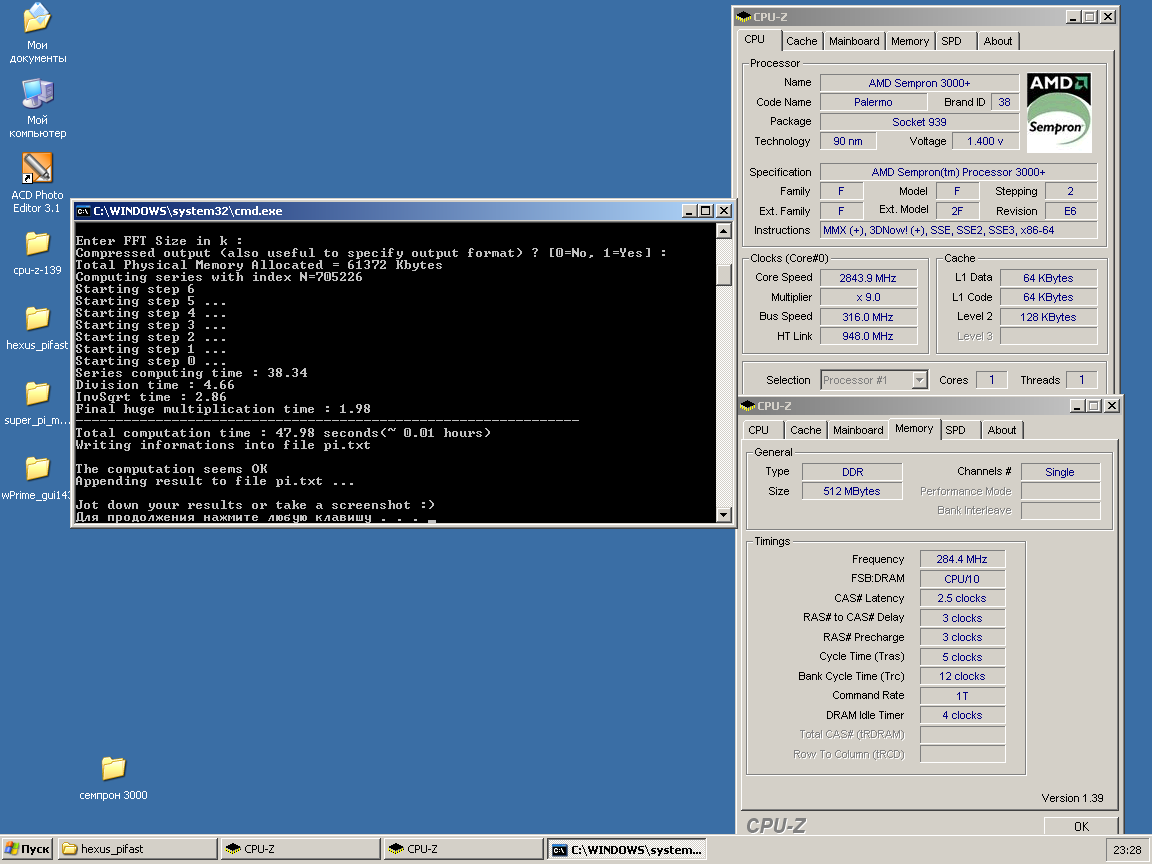Switch to Mainboard tab in lower CPU-Z window

click(x=858, y=430)
